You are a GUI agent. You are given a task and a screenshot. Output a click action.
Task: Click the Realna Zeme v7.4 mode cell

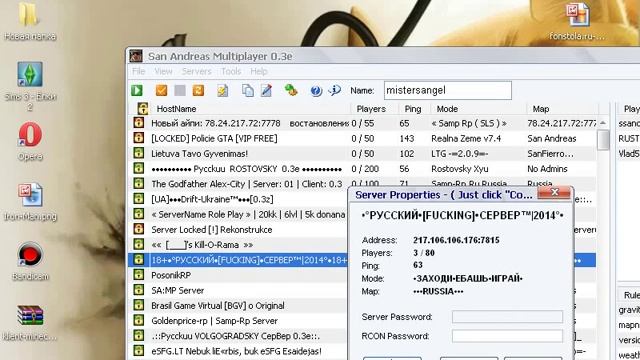click(466, 138)
